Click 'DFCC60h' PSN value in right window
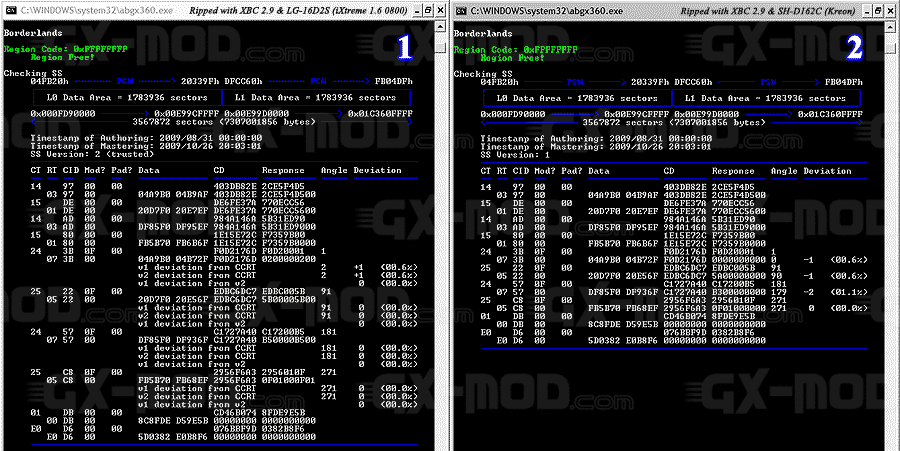This screenshot has height=451, width=900. (x=693, y=82)
